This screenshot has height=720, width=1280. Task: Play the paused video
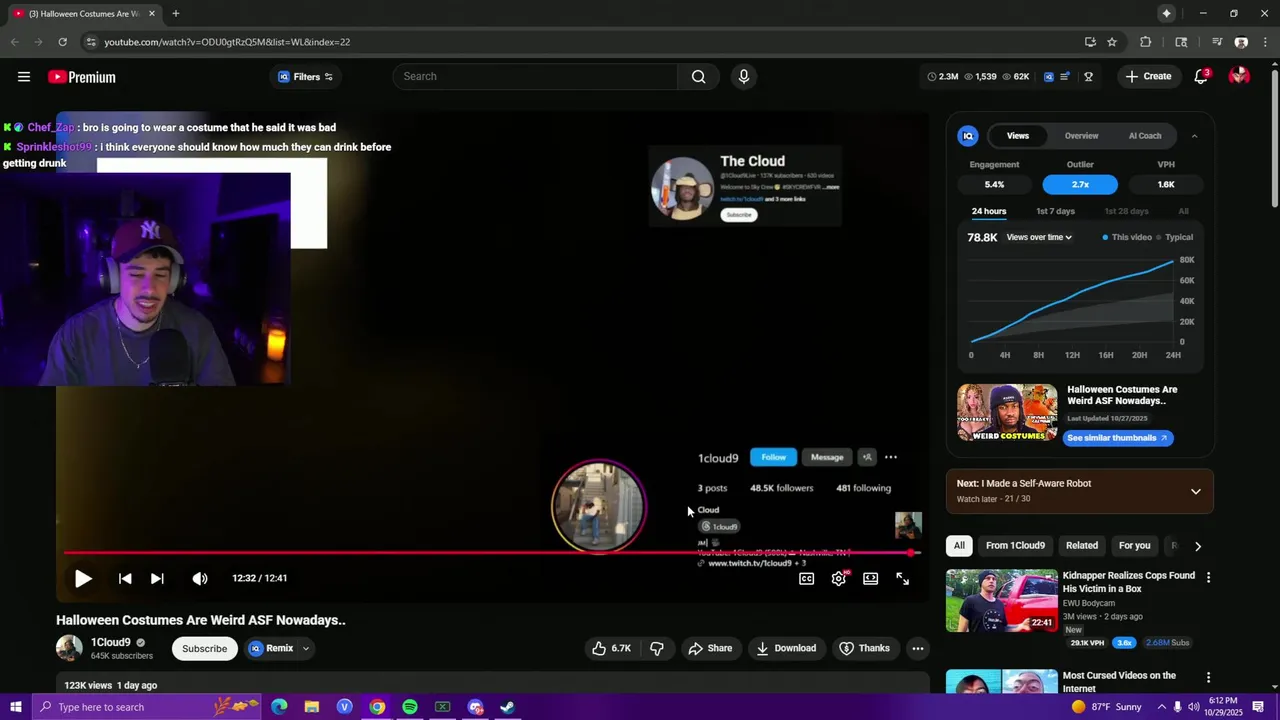pyautogui.click(x=83, y=578)
